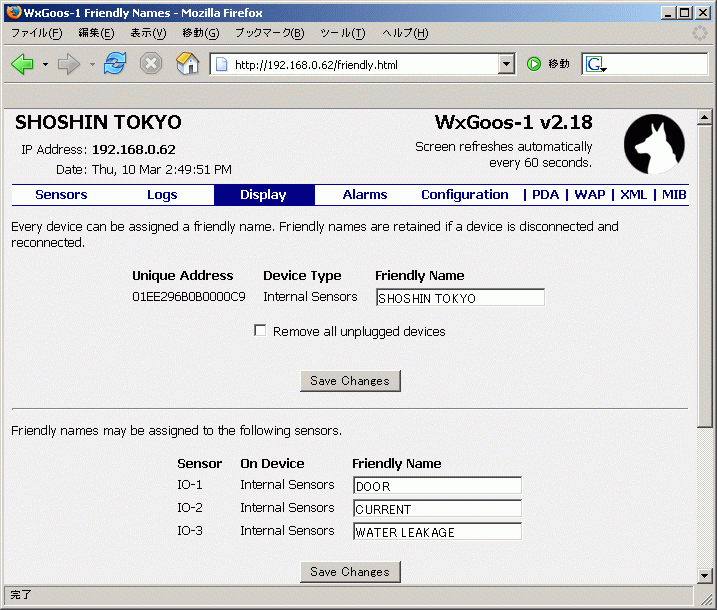Click the page scrollbar up arrow

[x=704, y=117]
